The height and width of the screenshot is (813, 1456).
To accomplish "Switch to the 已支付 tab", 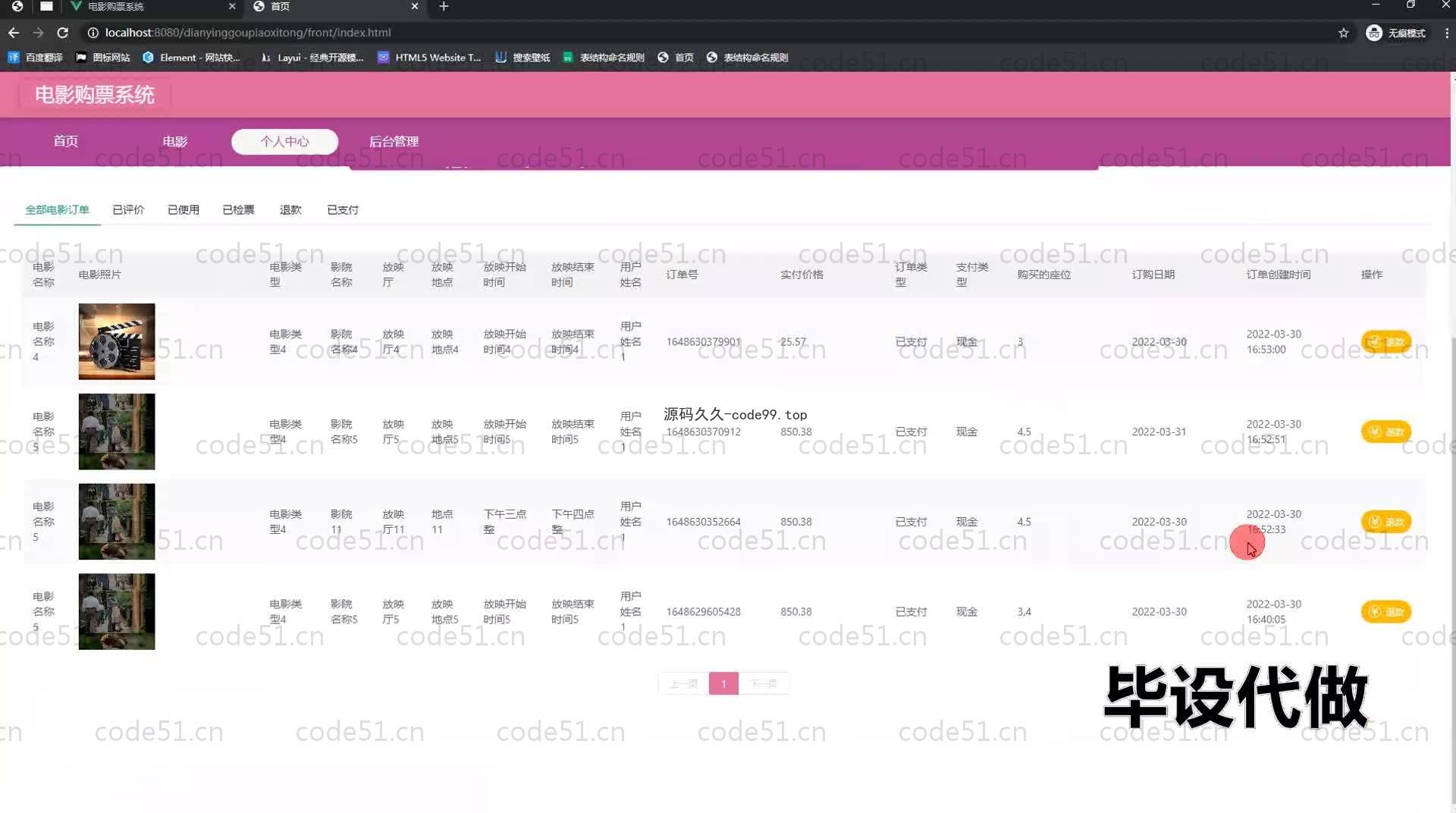I will click(x=343, y=209).
